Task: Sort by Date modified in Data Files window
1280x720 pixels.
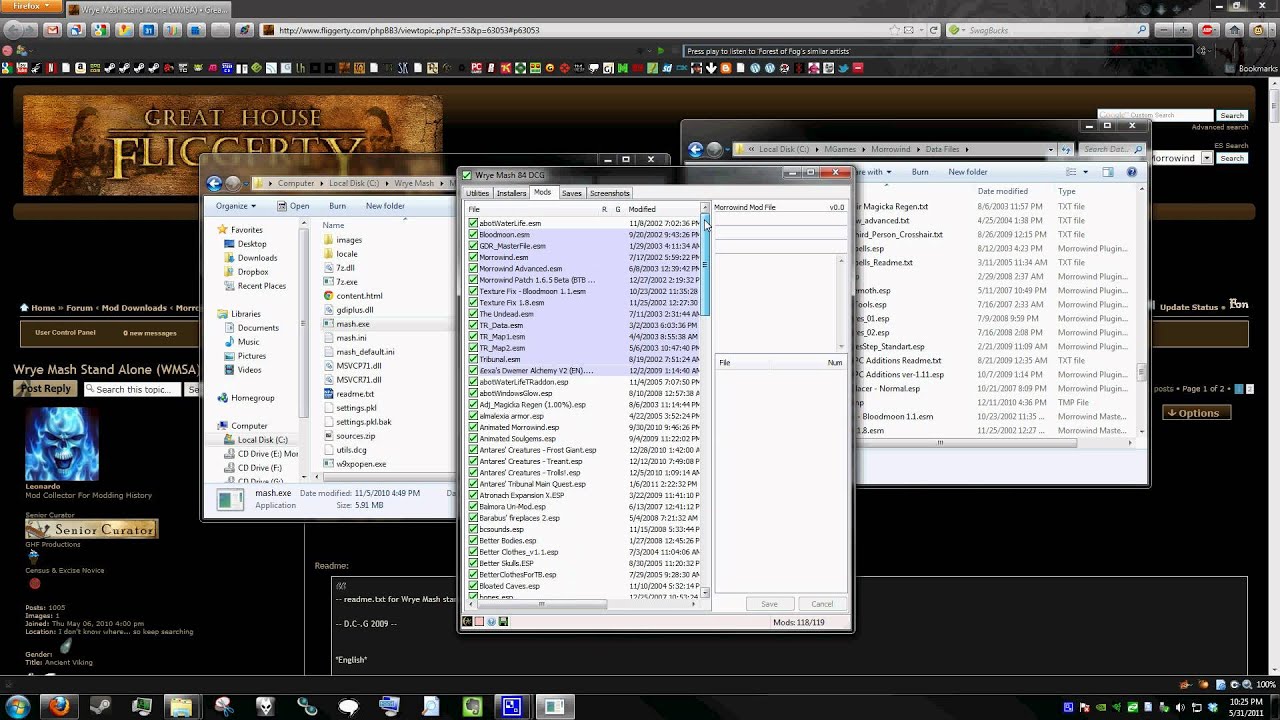Action: (1003, 191)
